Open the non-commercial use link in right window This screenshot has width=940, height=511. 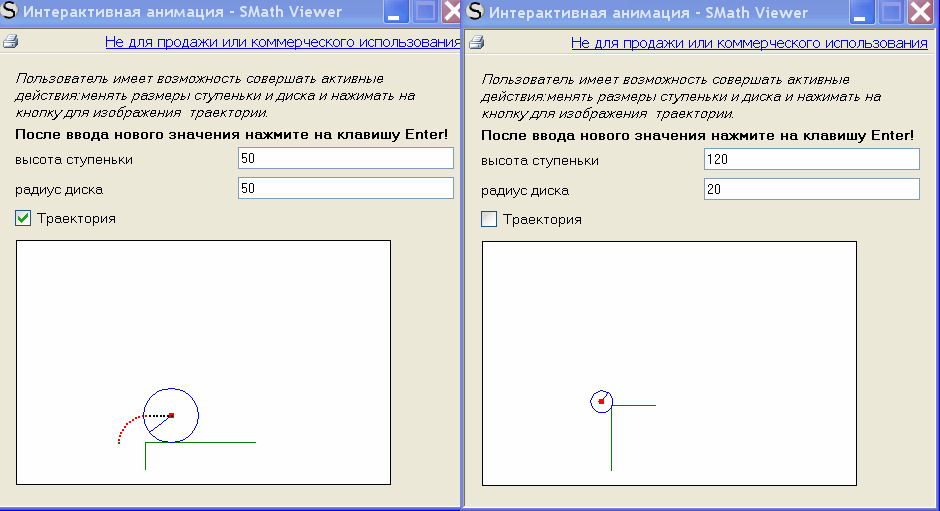pyautogui.click(x=749, y=43)
